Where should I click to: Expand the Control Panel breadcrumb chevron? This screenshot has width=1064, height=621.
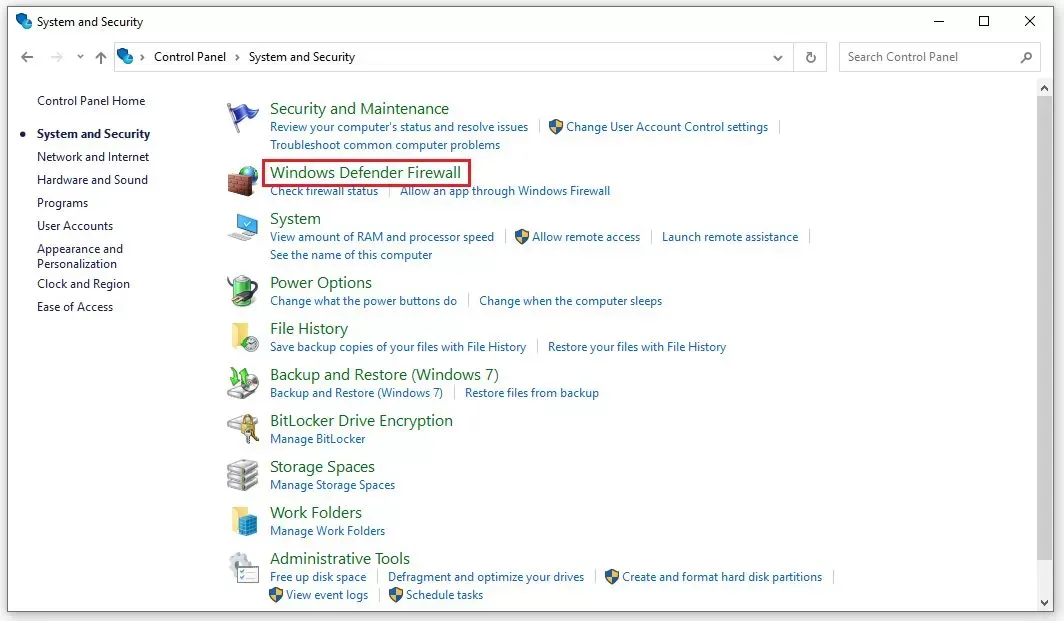click(238, 58)
